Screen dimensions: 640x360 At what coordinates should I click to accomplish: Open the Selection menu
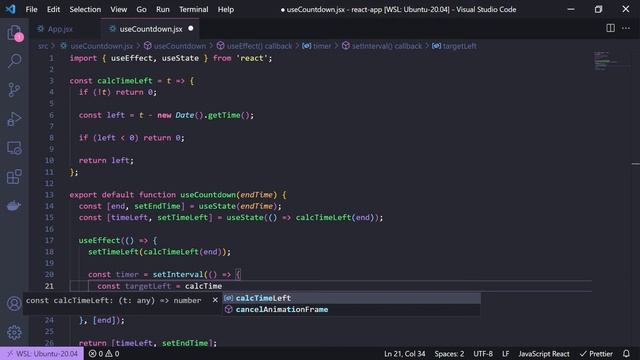click(85, 9)
